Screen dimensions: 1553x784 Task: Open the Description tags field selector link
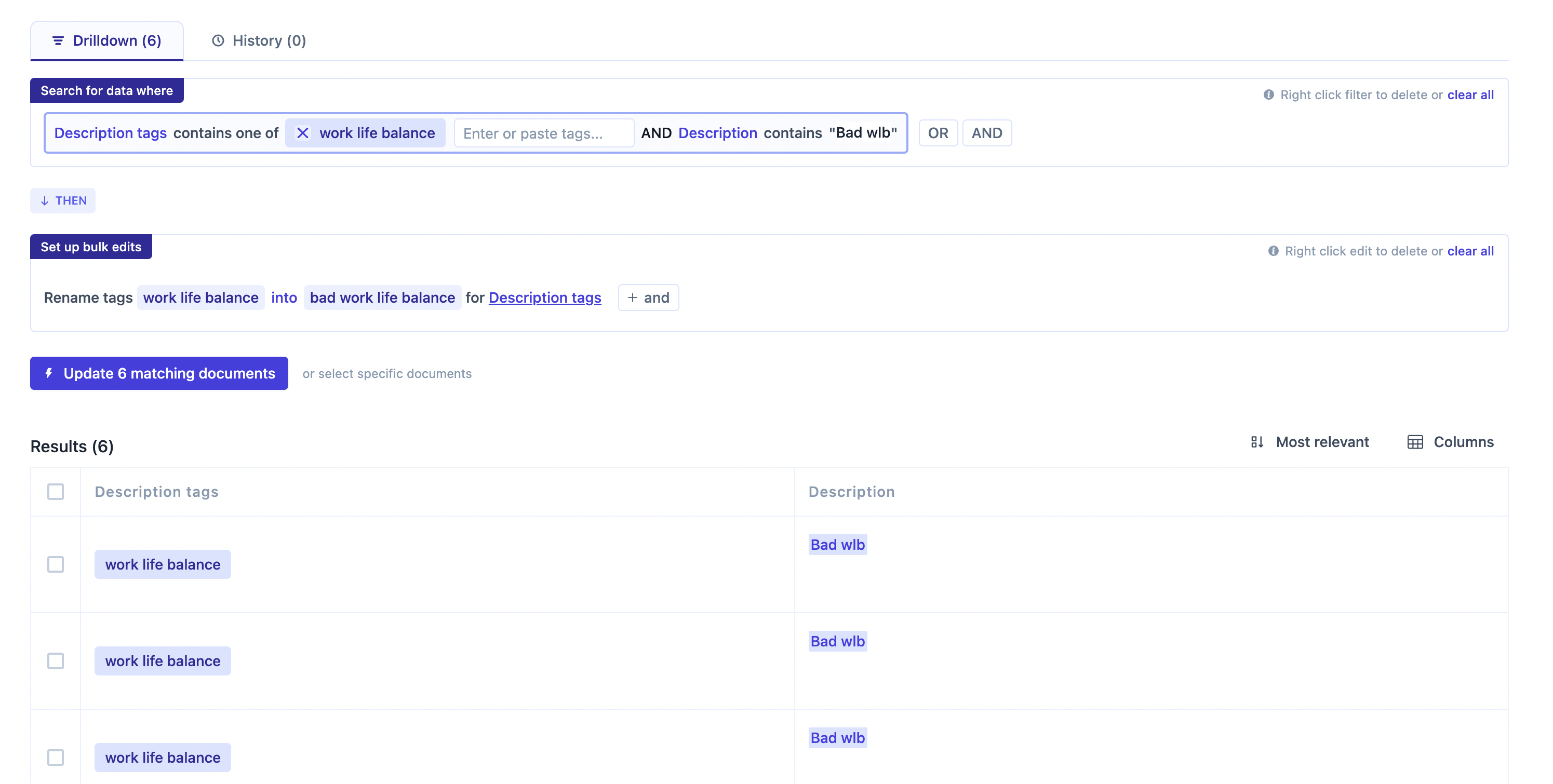pos(544,298)
